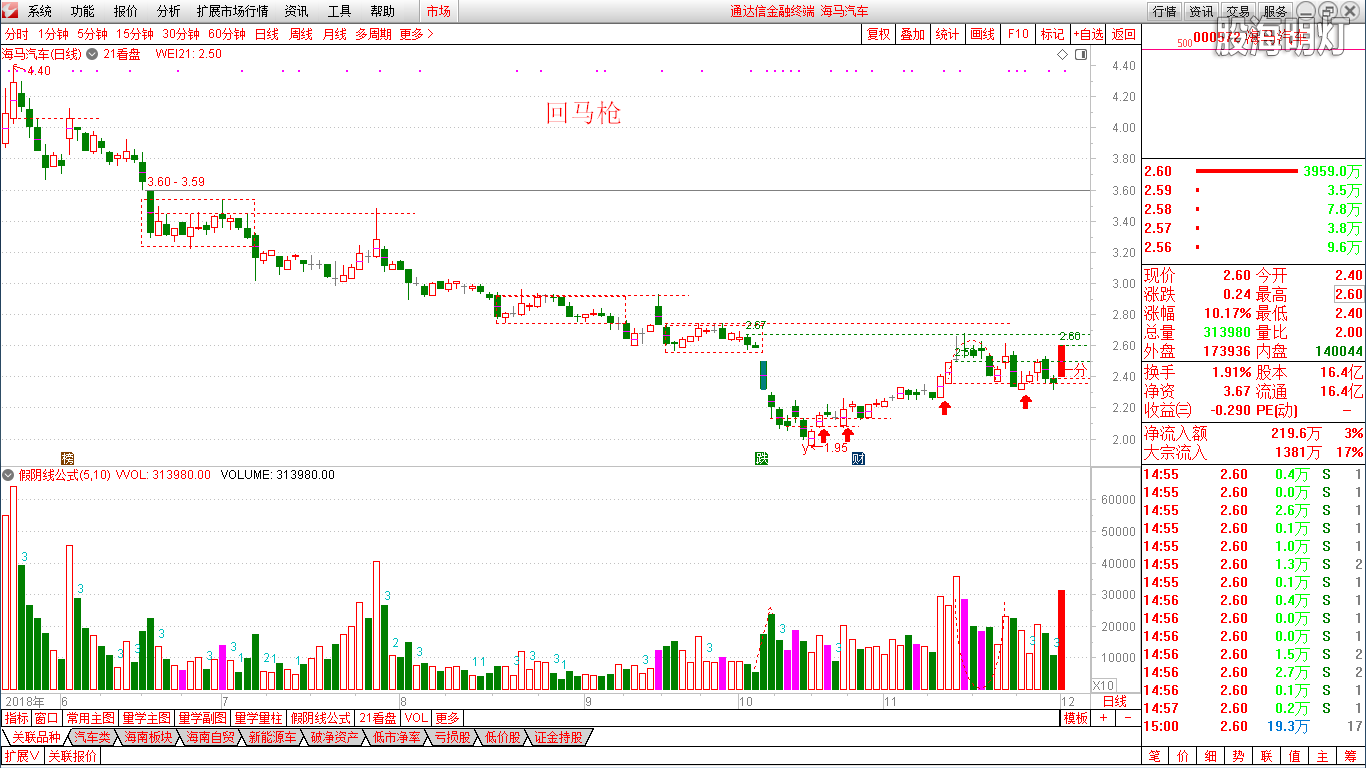This screenshot has width=1366, height=768.
Task: Select the 21看盘 indicator tab
Action: (x=379, y=718)
